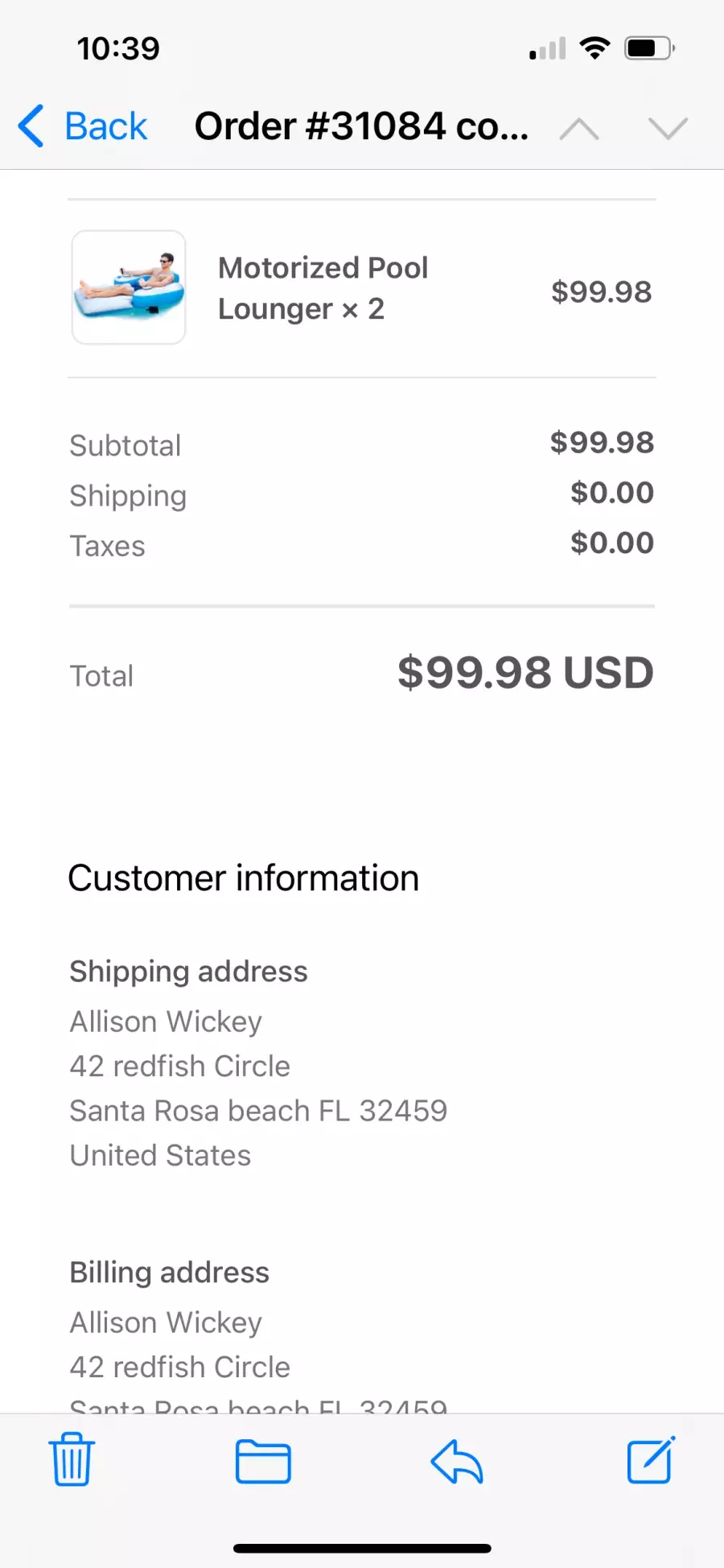Tap the Billing address name Allison Wickey
The height and width of the screenshot is (1568, 724).
click(x=166, y=1322)
